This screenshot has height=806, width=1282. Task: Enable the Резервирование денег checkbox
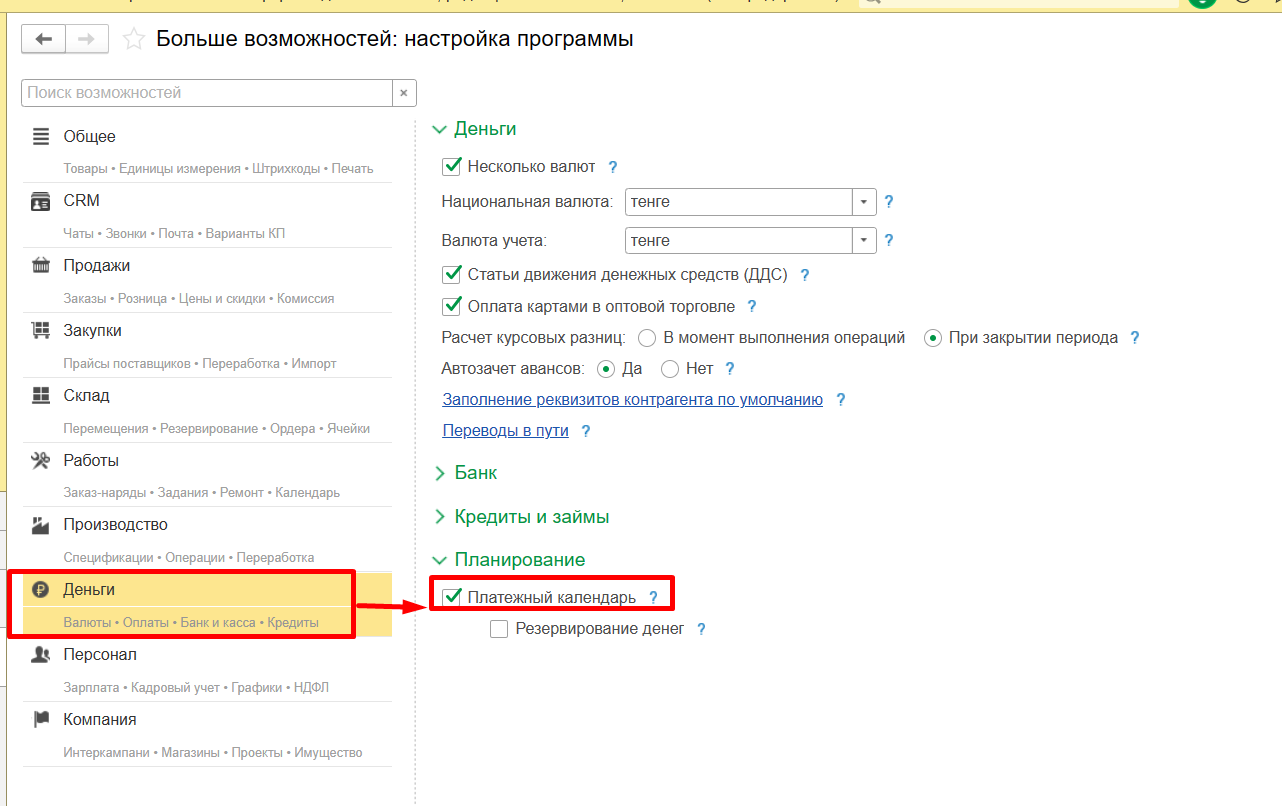499,629
